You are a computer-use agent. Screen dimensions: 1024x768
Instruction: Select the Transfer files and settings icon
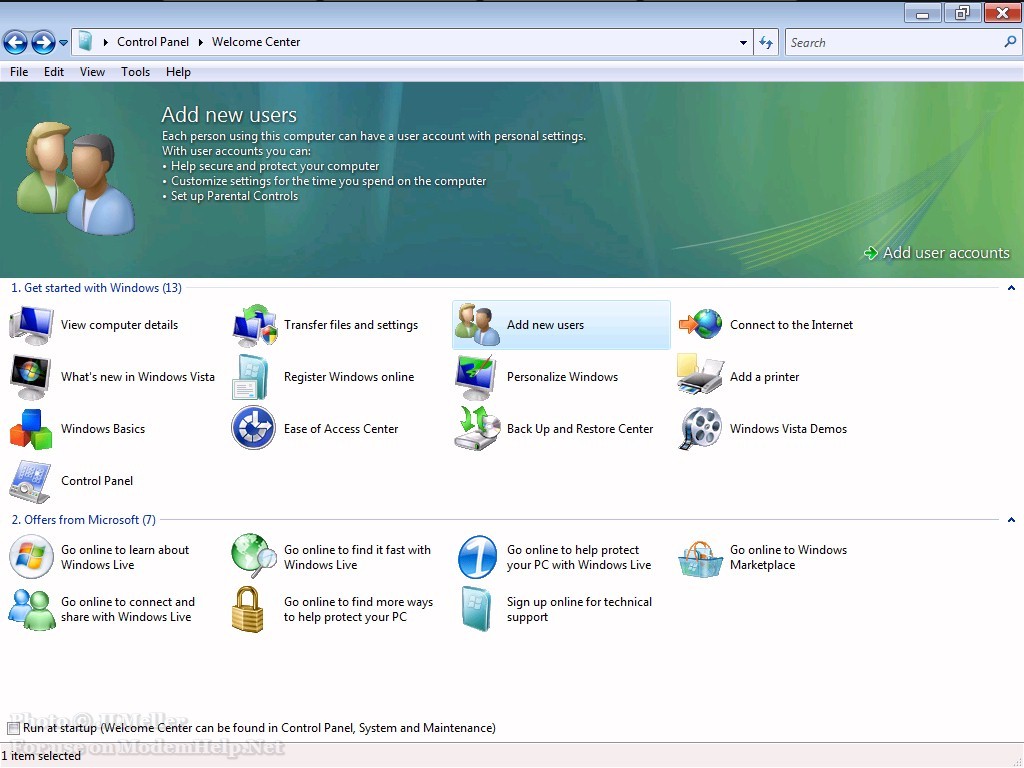pyautogui.click(x=254, y=325)
